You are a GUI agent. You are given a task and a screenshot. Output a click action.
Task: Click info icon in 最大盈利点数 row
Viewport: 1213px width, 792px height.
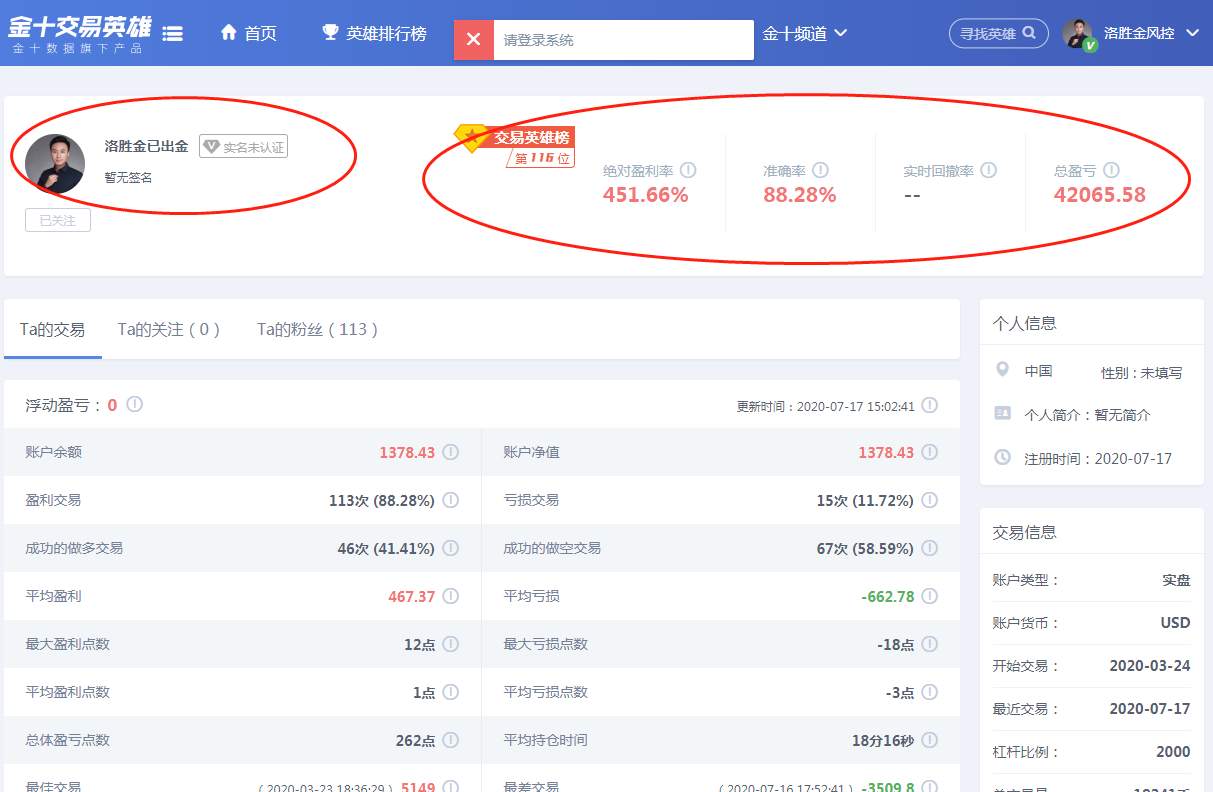(451, 644)
